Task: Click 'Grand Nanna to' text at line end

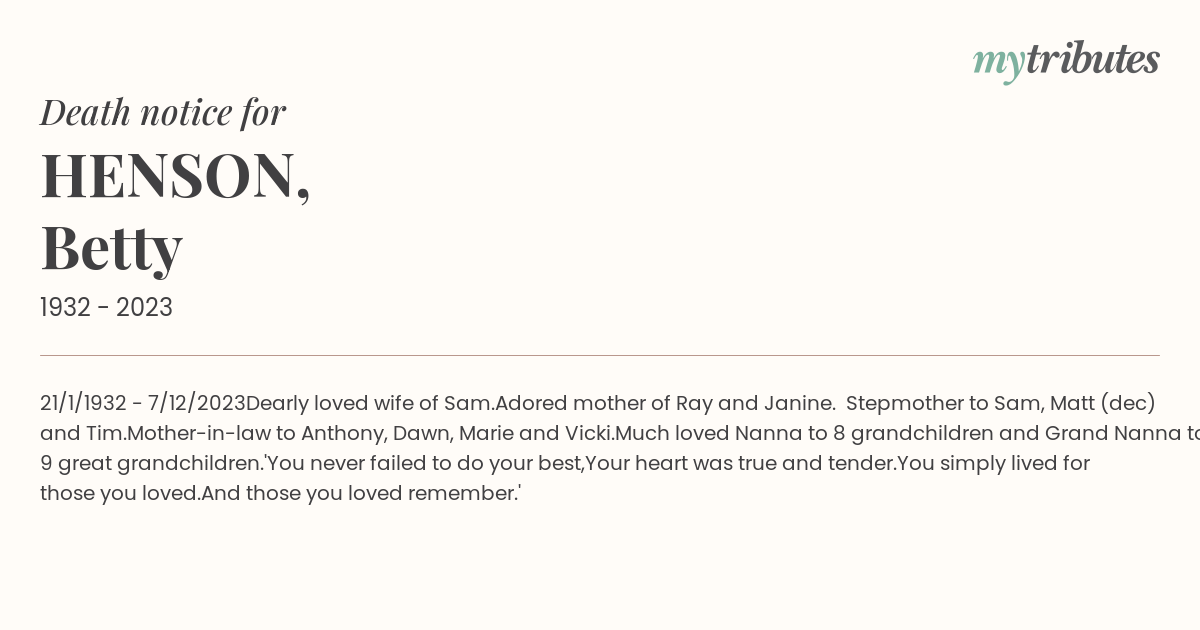Action: point(1122,433)
